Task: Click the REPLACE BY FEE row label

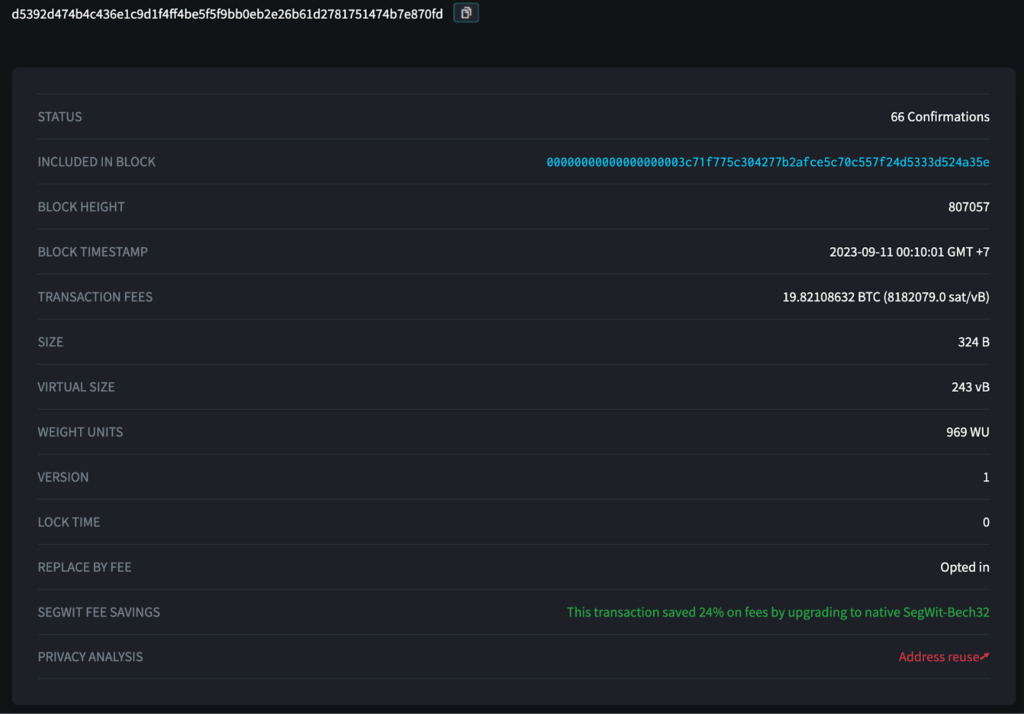Action: coord(84,567)
